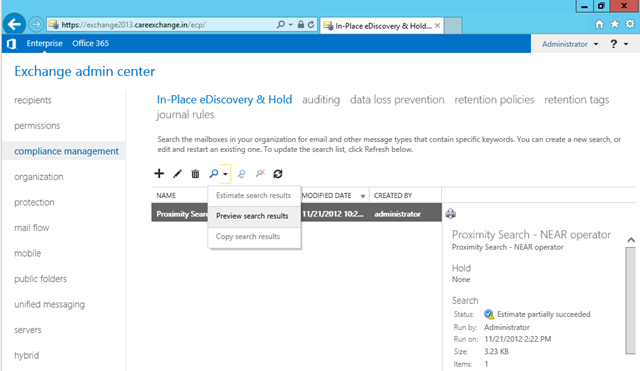Open permissions in the left navigation
The image size is (640, 371).
37,126
